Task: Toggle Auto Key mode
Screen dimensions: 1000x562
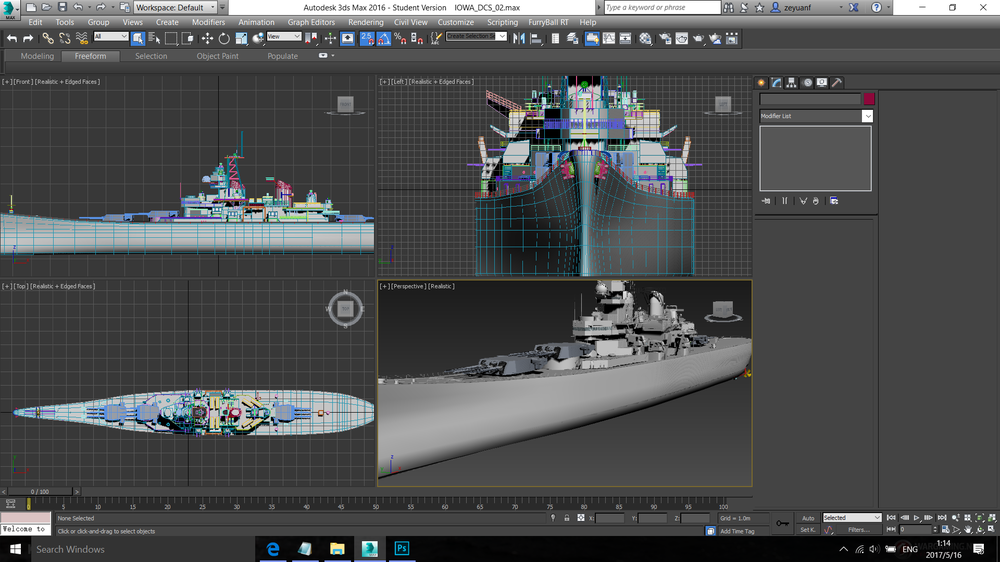Action: coord(808,518)
